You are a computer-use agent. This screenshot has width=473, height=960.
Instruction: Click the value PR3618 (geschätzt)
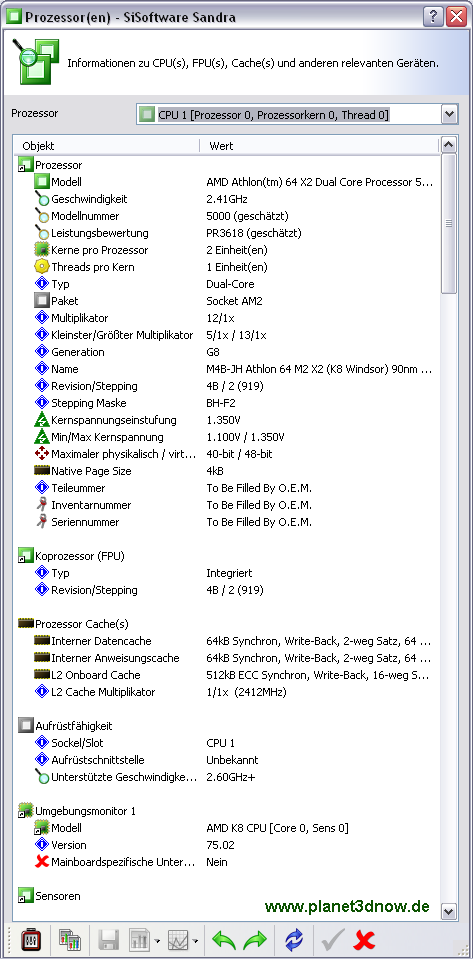click(254, 233)
